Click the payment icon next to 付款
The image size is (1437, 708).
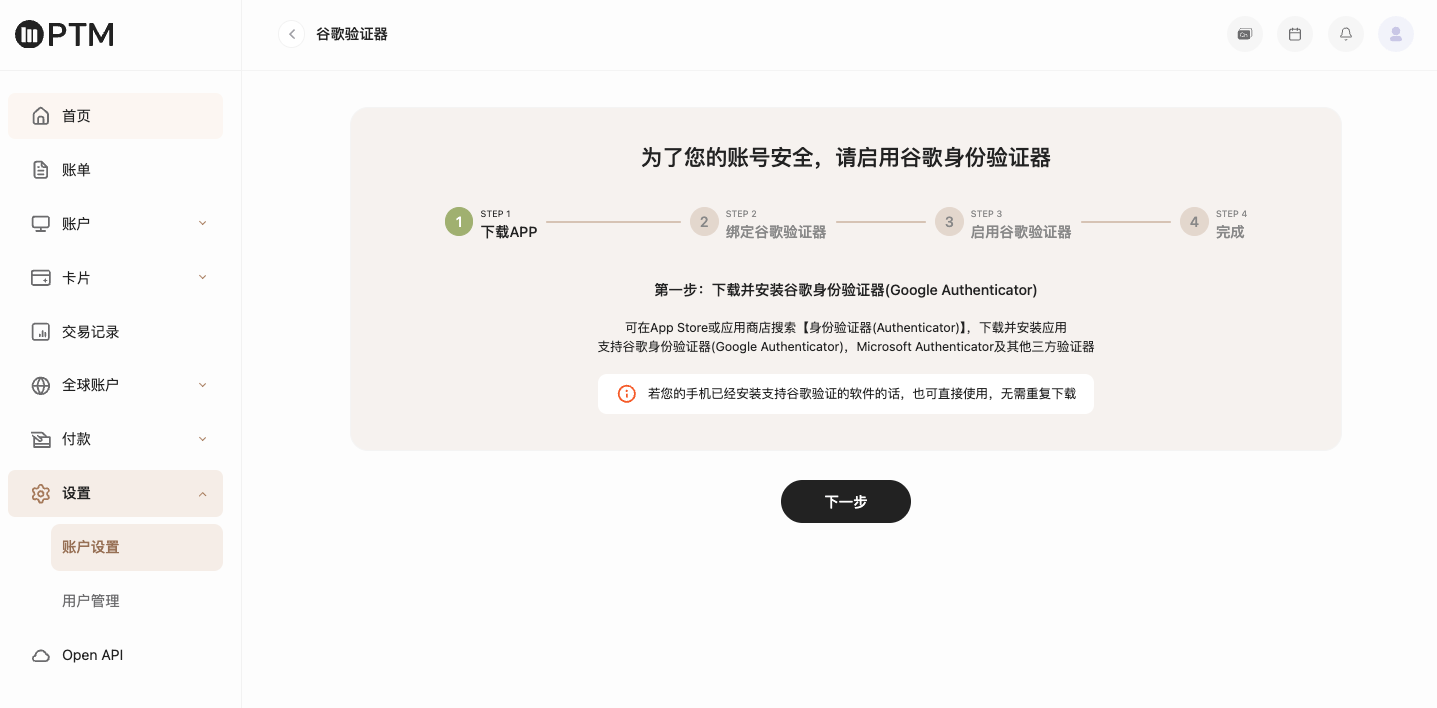click(x=41, y=439)
